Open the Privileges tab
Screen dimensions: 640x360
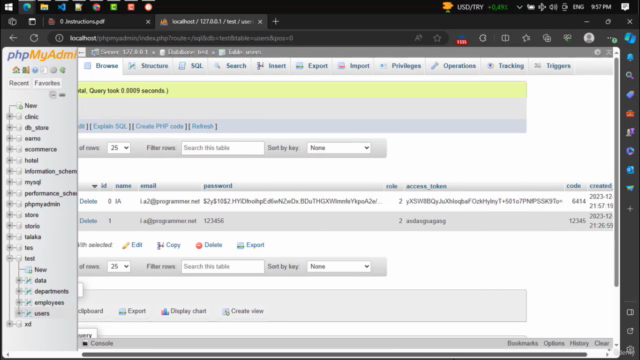(x=400, y=66)
